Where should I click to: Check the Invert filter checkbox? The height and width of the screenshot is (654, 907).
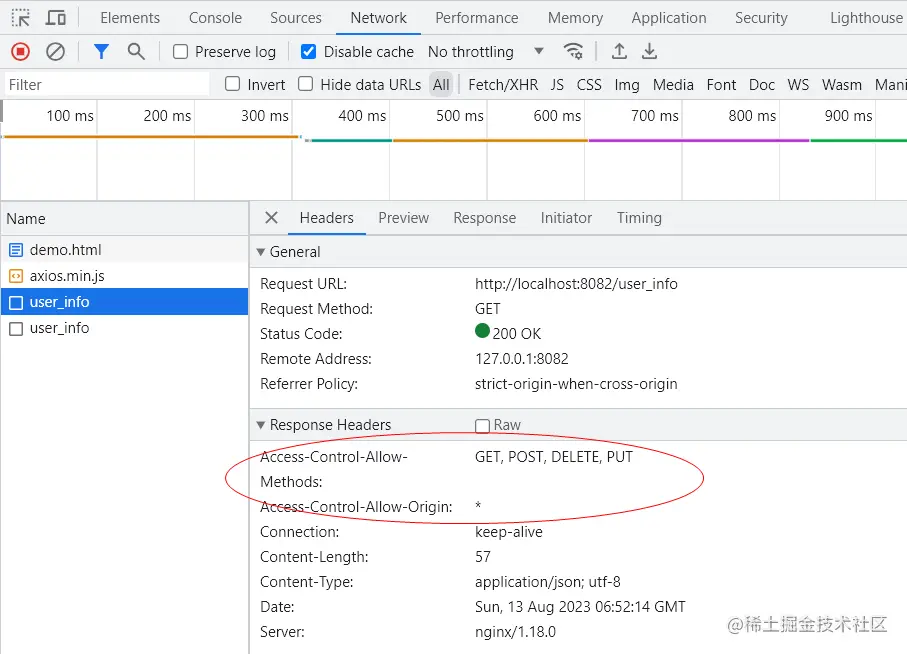(233, 84)
